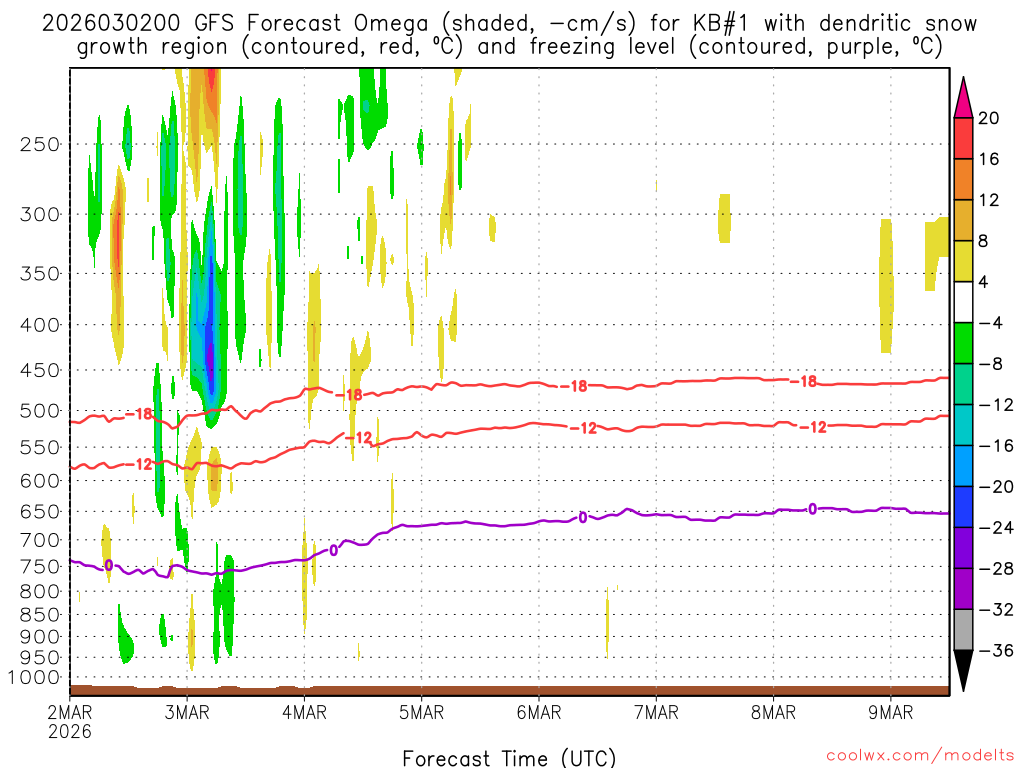
Task: Click the yellow 4-8 colorbar swatch
Action: pyautogui.click(x=963, y=261)
